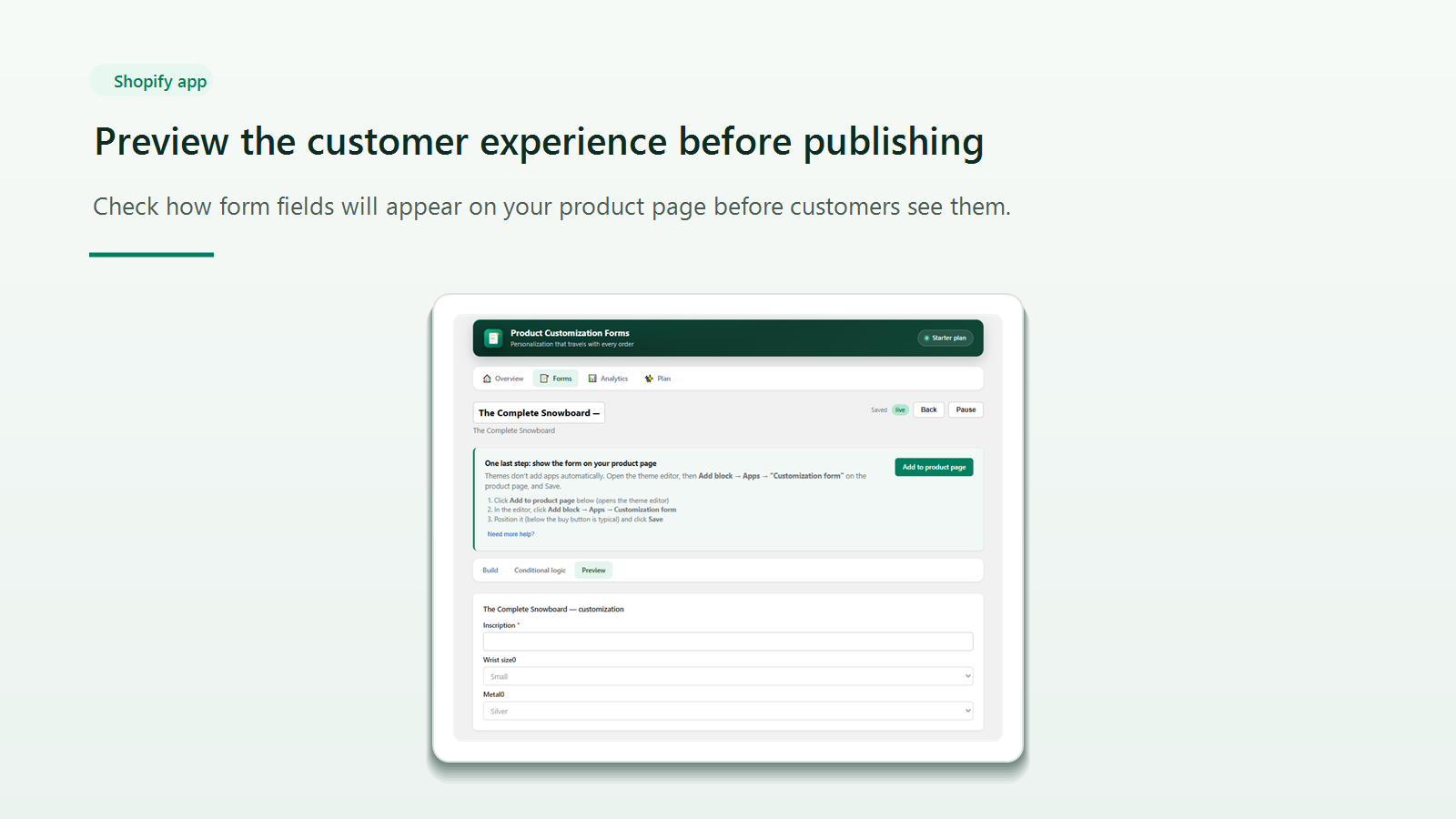Click the Forms notepad icon

pos(544,379)
